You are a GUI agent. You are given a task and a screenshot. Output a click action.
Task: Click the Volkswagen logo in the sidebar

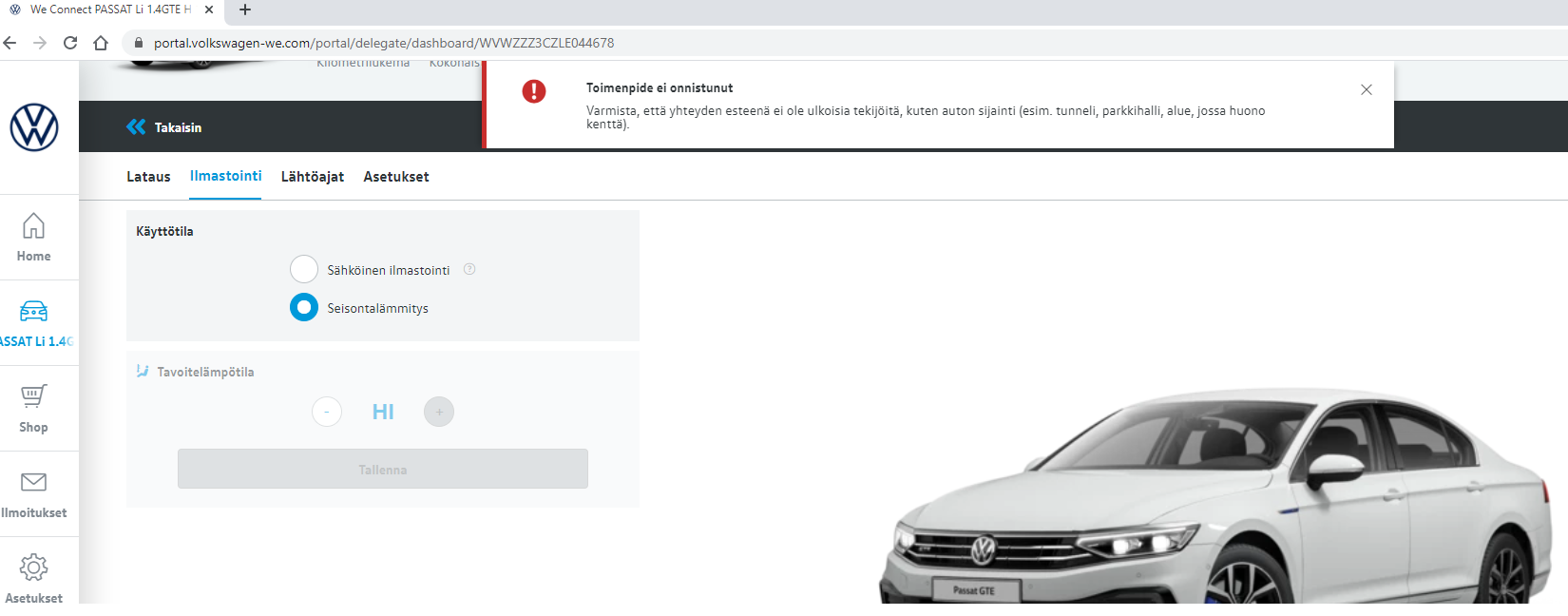point(34,127)
